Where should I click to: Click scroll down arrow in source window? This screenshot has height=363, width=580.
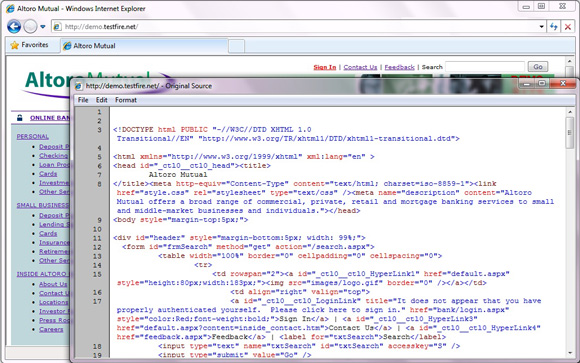(x=570, y=353)
